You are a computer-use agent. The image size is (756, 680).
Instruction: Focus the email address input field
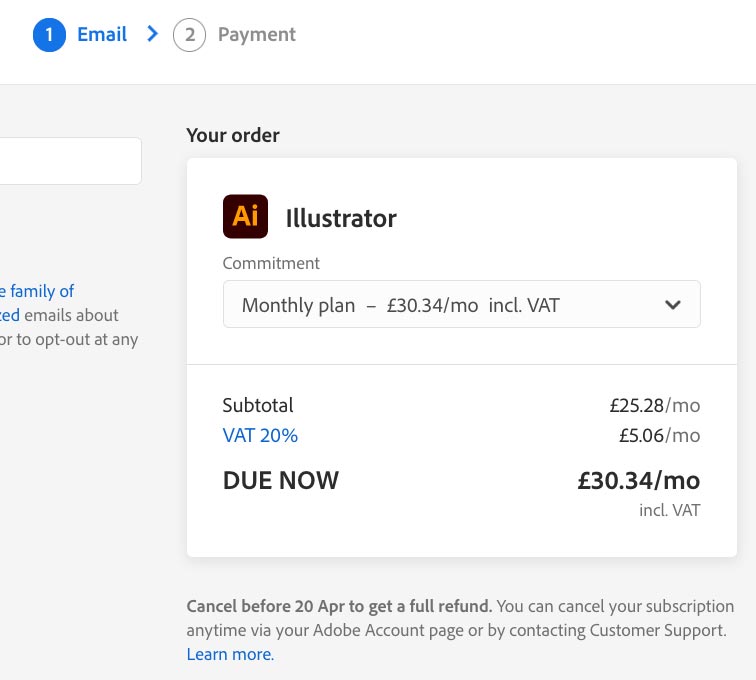70,161
